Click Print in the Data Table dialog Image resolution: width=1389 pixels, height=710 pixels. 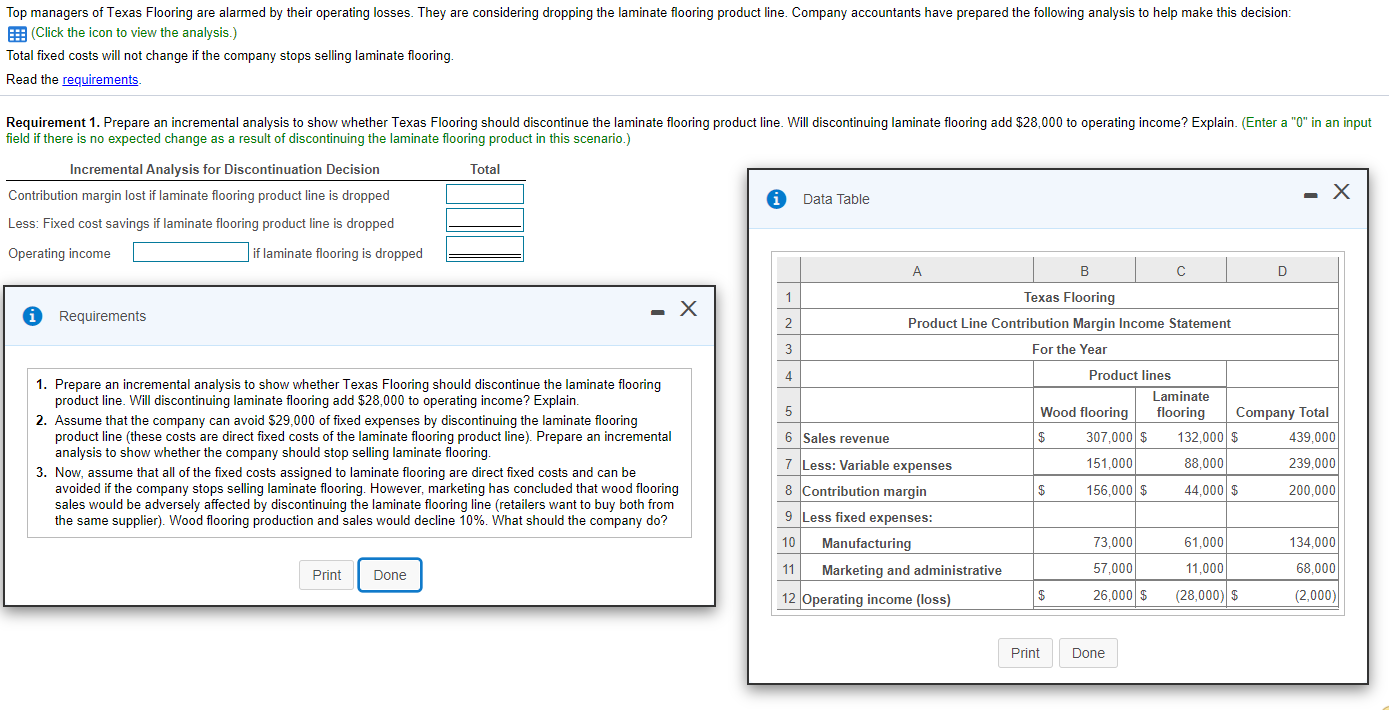click(1025, 653)
